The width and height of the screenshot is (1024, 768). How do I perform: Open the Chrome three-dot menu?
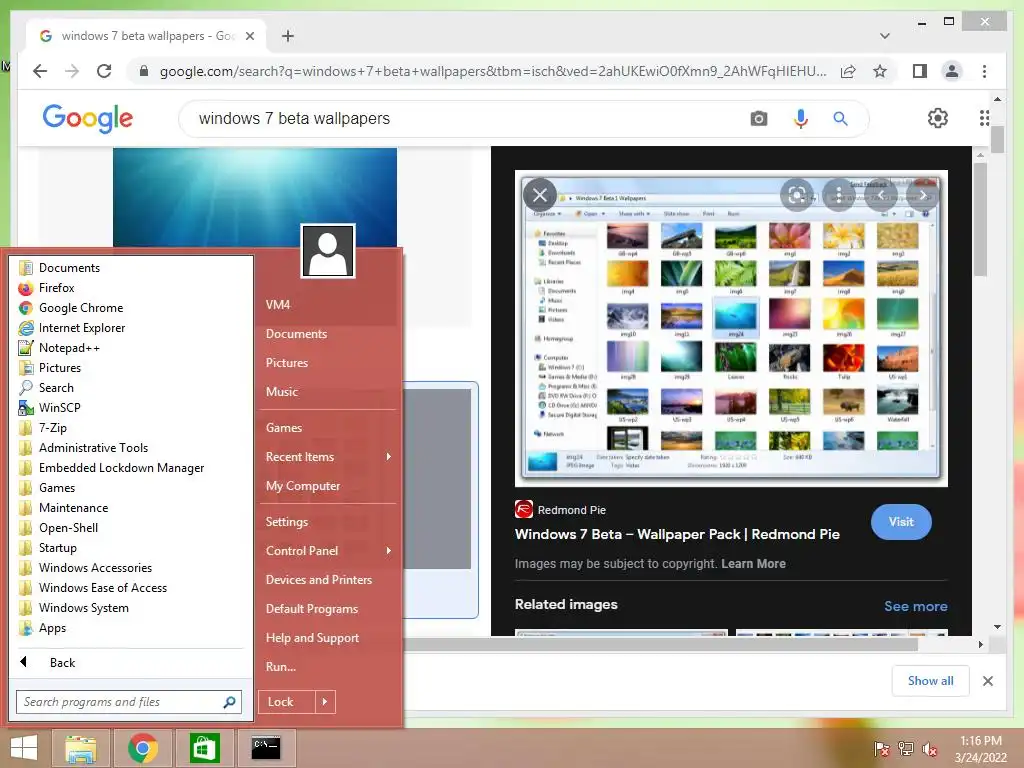pyautogui.click(x=984, y=71)
